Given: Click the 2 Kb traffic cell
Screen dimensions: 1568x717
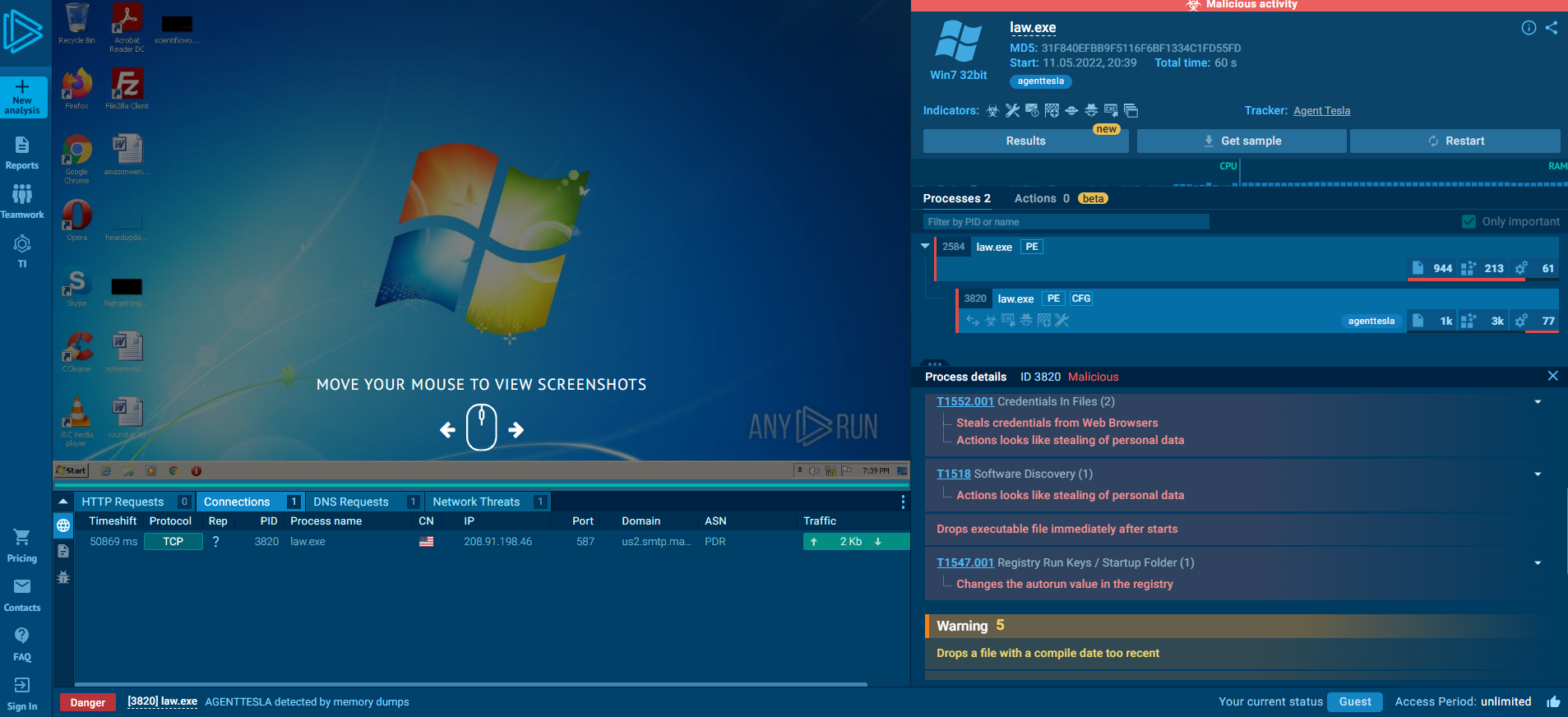Looking at the screenshot, I should [856, 542].
